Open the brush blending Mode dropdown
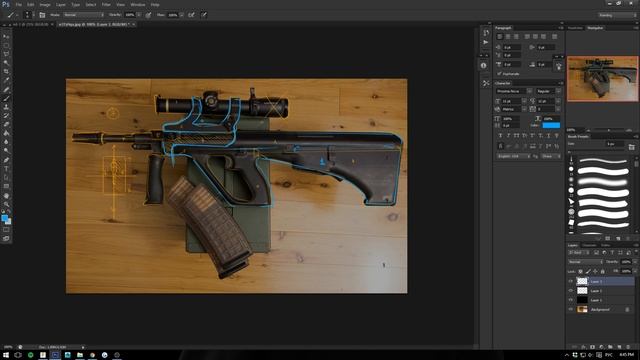This screenshot has height=360, width=640. pos(83,15)
